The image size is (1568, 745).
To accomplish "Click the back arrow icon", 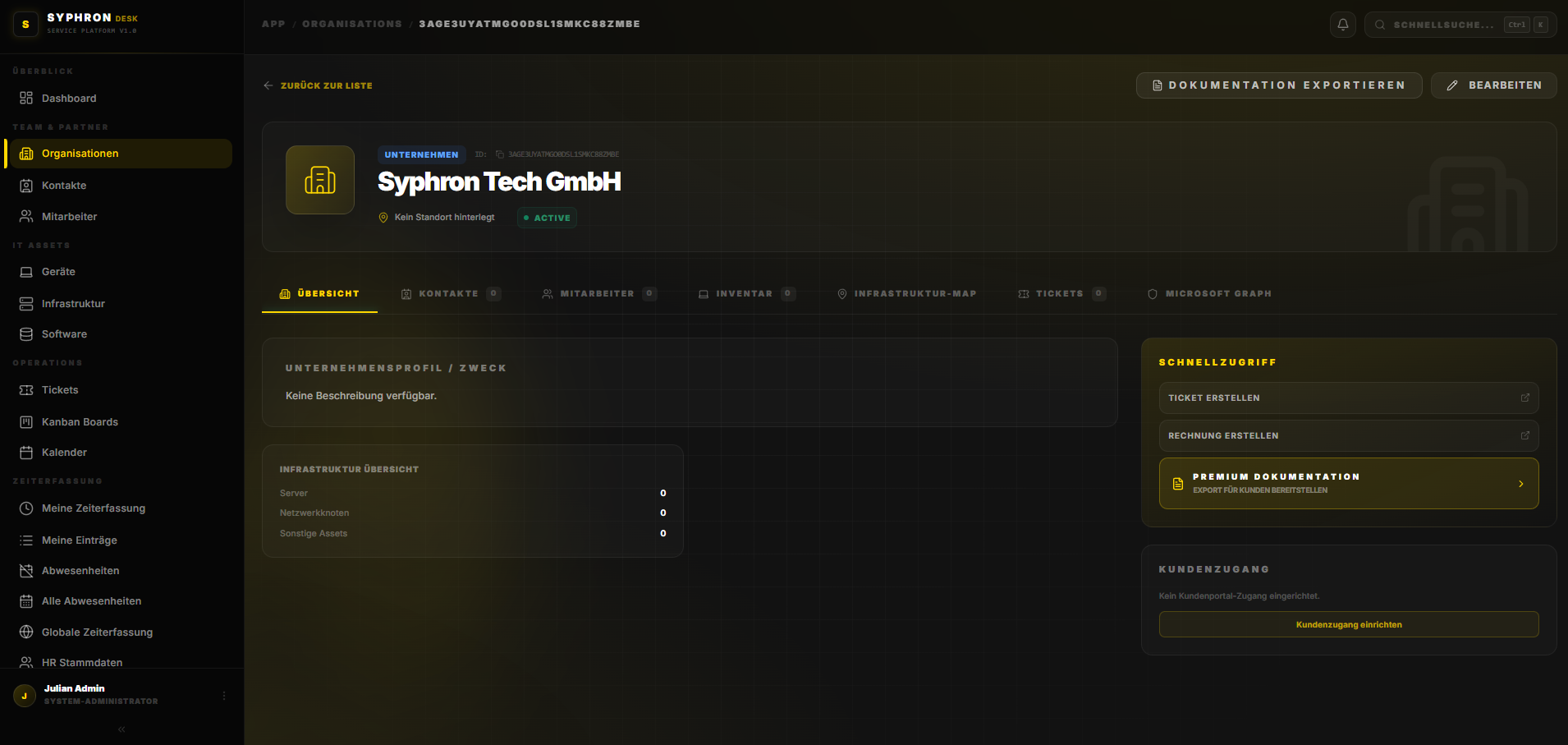I will pos(268,85).
